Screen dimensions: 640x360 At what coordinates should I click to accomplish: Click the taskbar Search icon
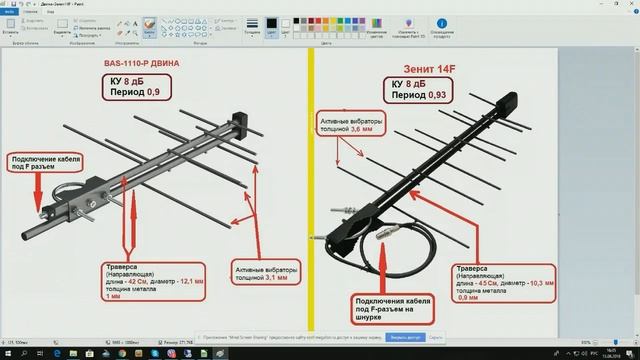pos(24,353)
